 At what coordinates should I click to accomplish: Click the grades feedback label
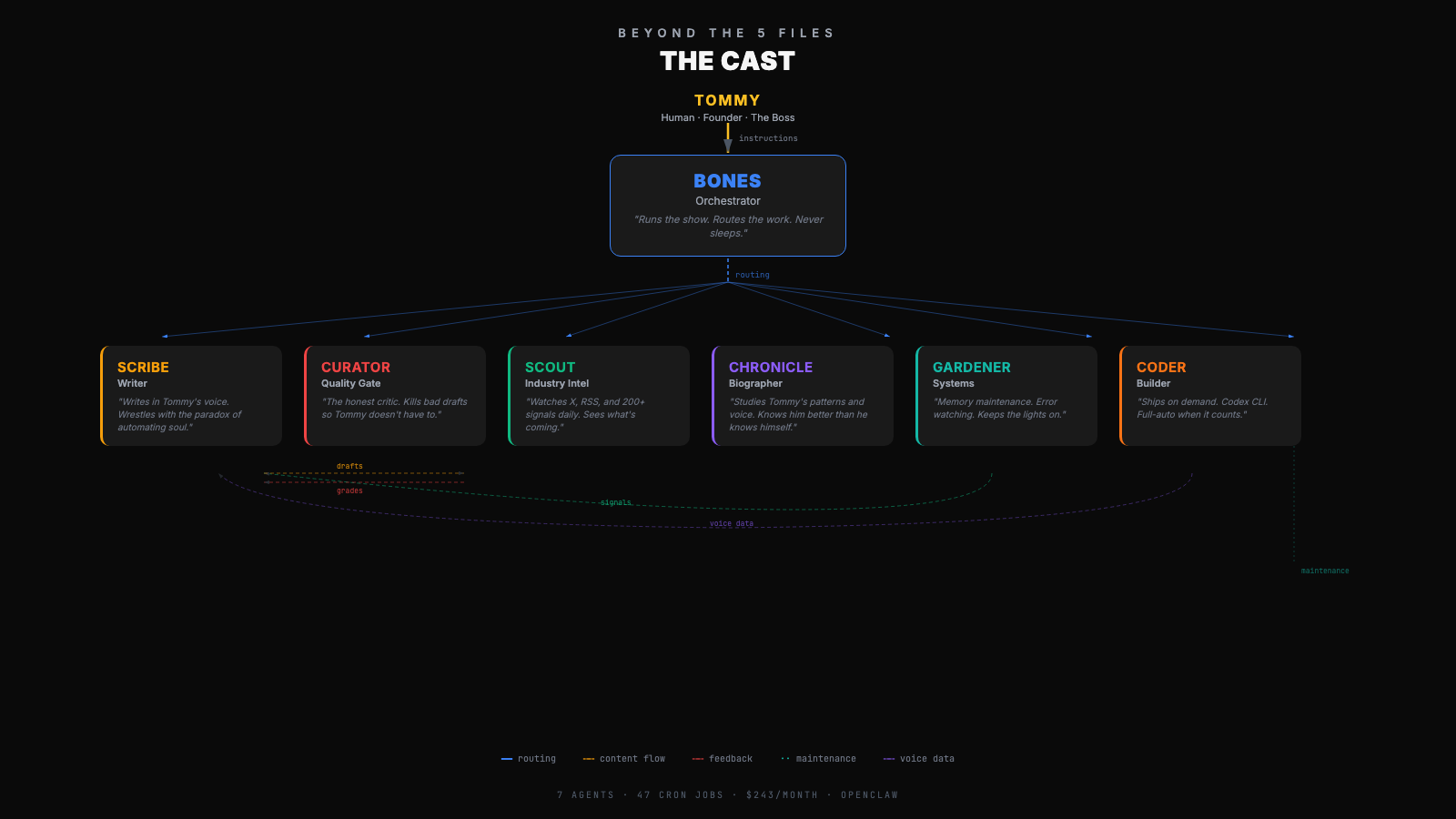point(349,490)
